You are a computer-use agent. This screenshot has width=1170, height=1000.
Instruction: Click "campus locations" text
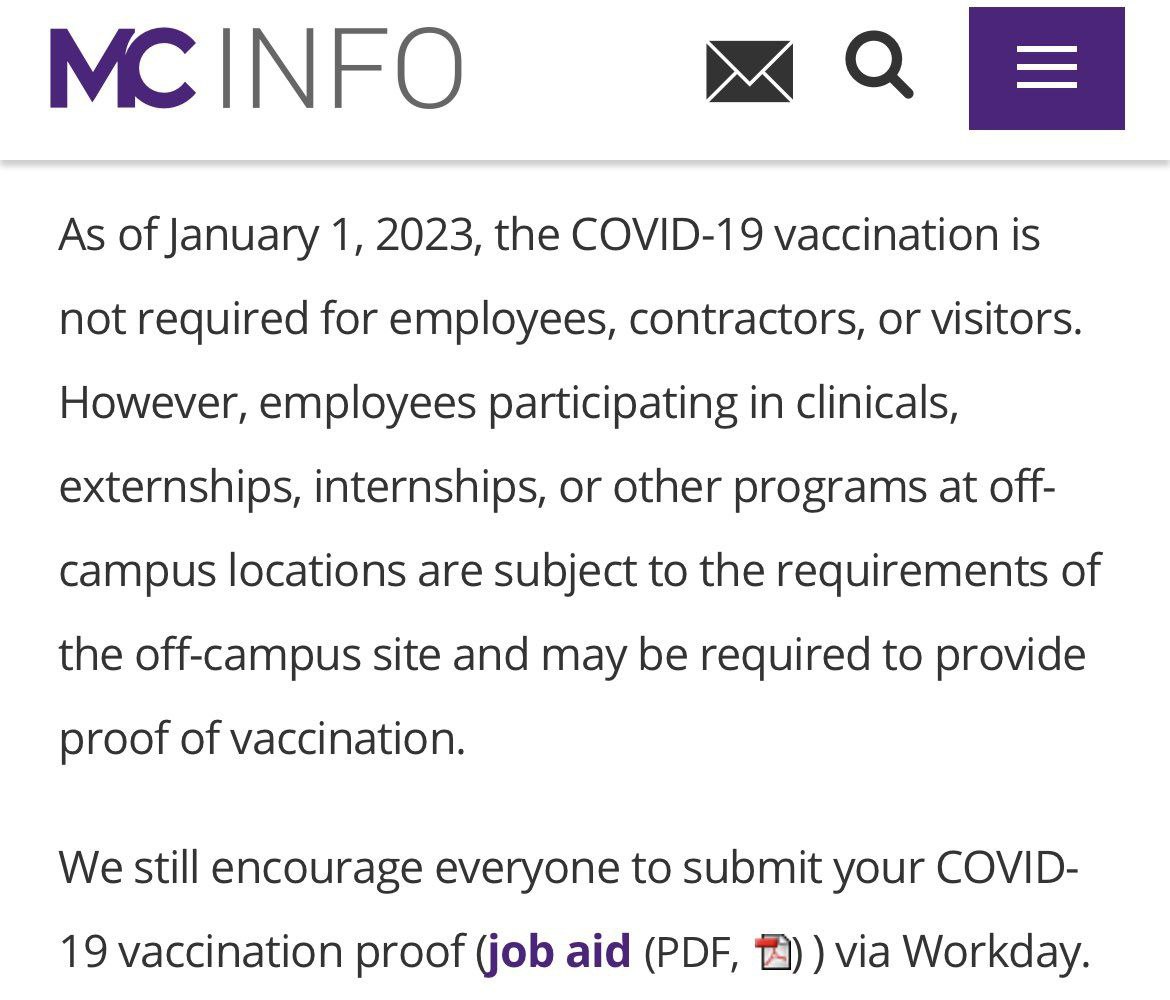pos(232,571)
